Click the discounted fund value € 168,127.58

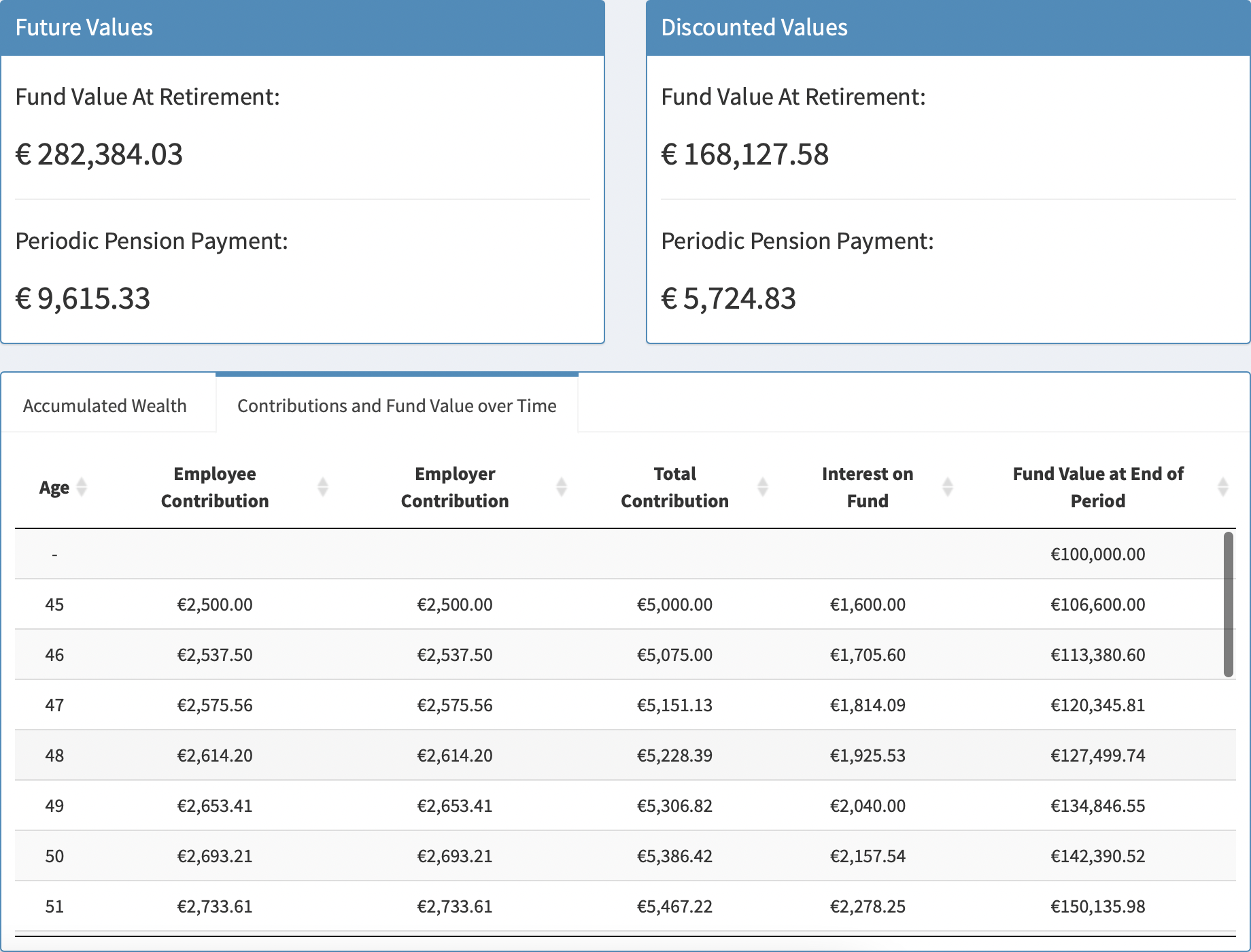(745, 154)
